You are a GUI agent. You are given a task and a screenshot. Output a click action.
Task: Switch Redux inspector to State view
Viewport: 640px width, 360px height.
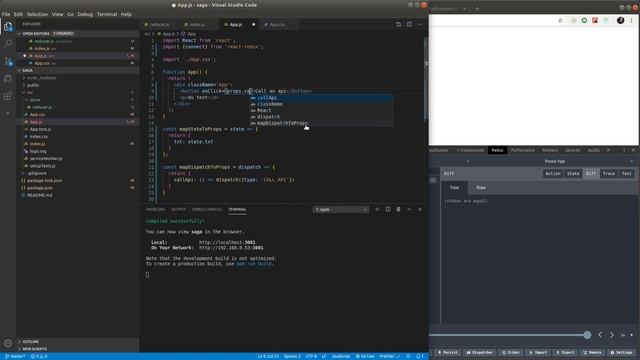tap(573, 173)
